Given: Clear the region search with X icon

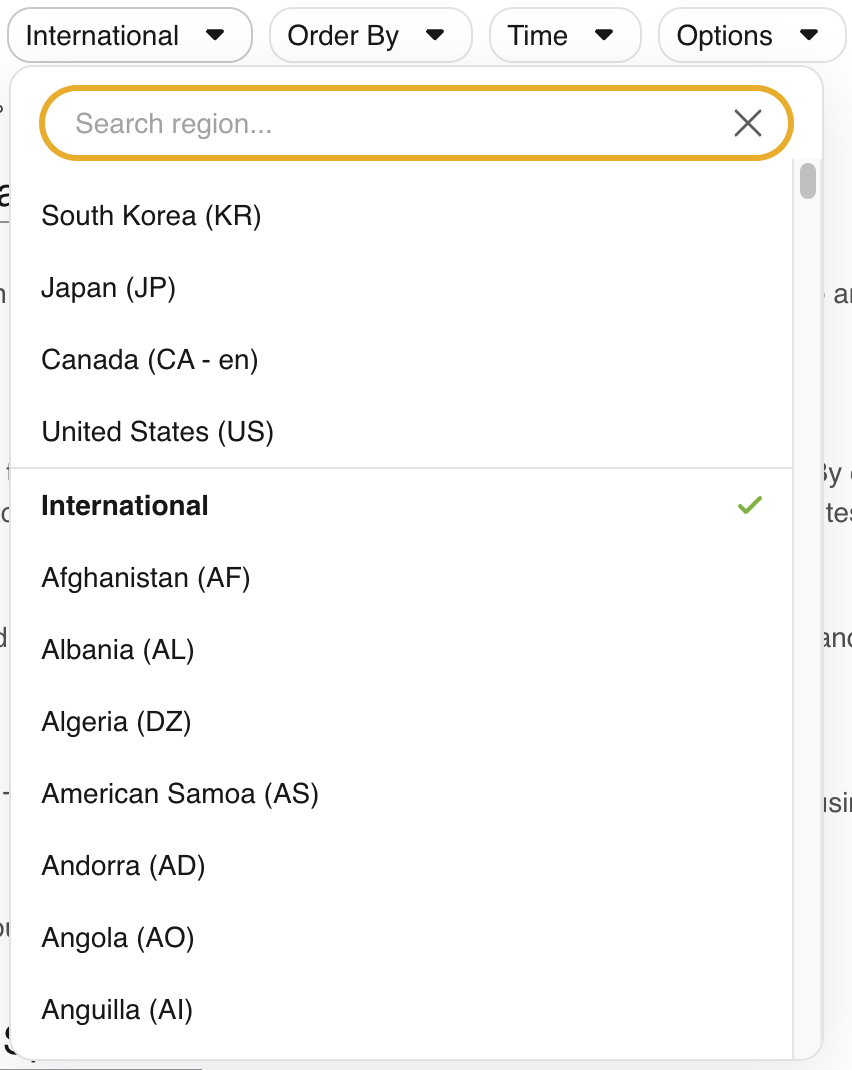Looking at the screenshot, I should [x=748, y=124].
